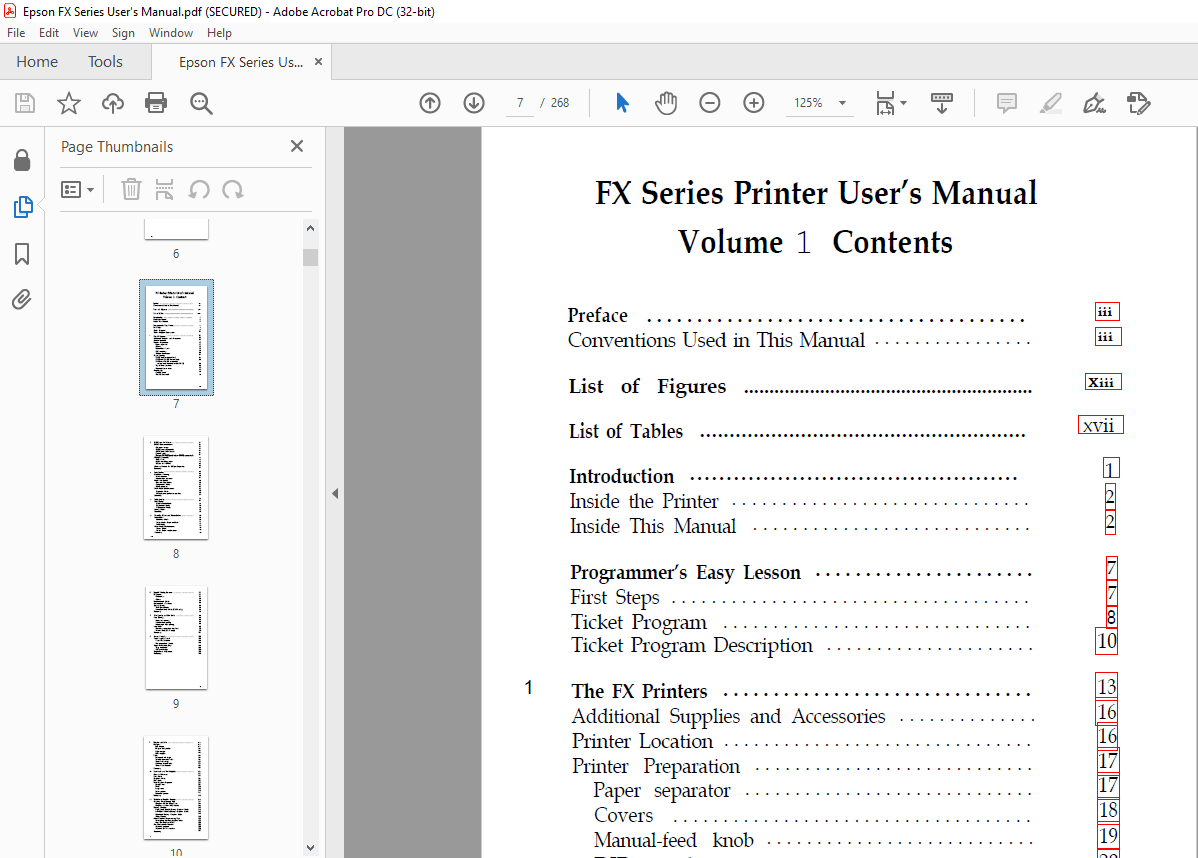Add document to starred favorites
Screen dimensions: 1198x858
click(x=69, y=103)
